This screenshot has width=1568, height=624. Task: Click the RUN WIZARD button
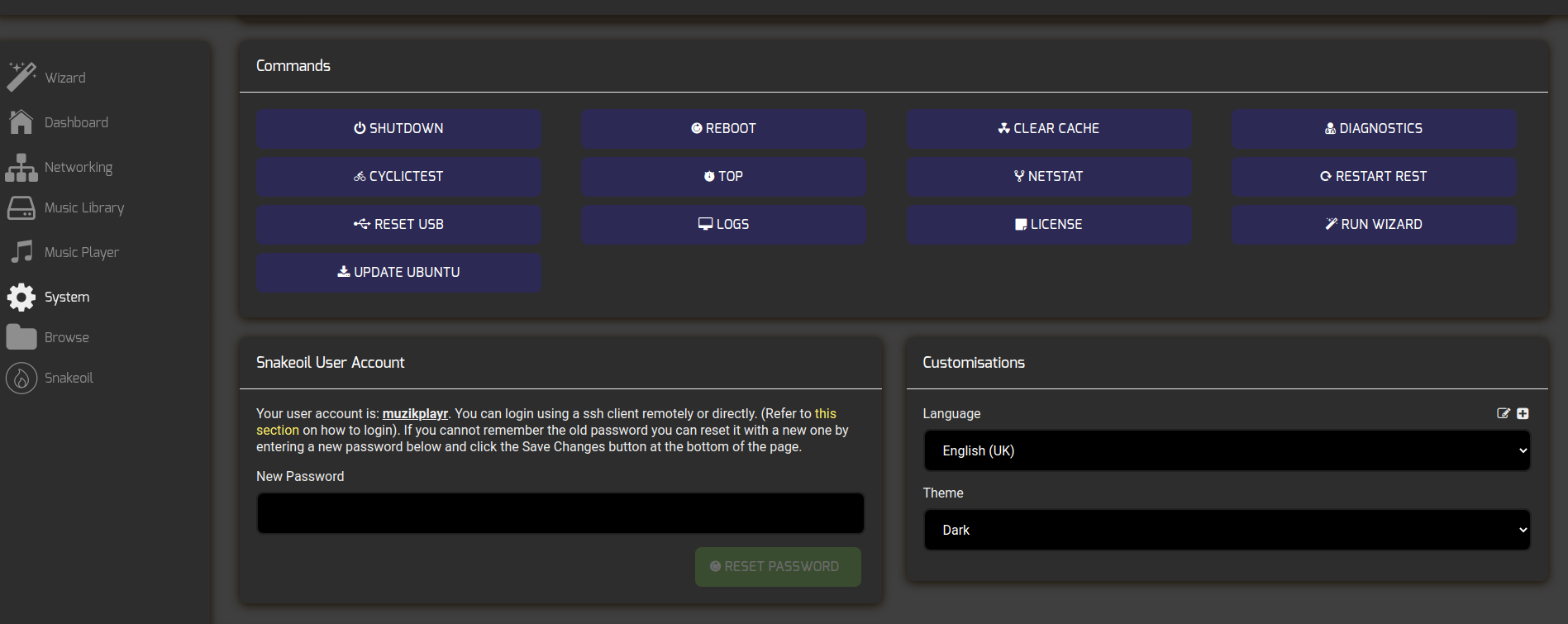[1374, 224]
